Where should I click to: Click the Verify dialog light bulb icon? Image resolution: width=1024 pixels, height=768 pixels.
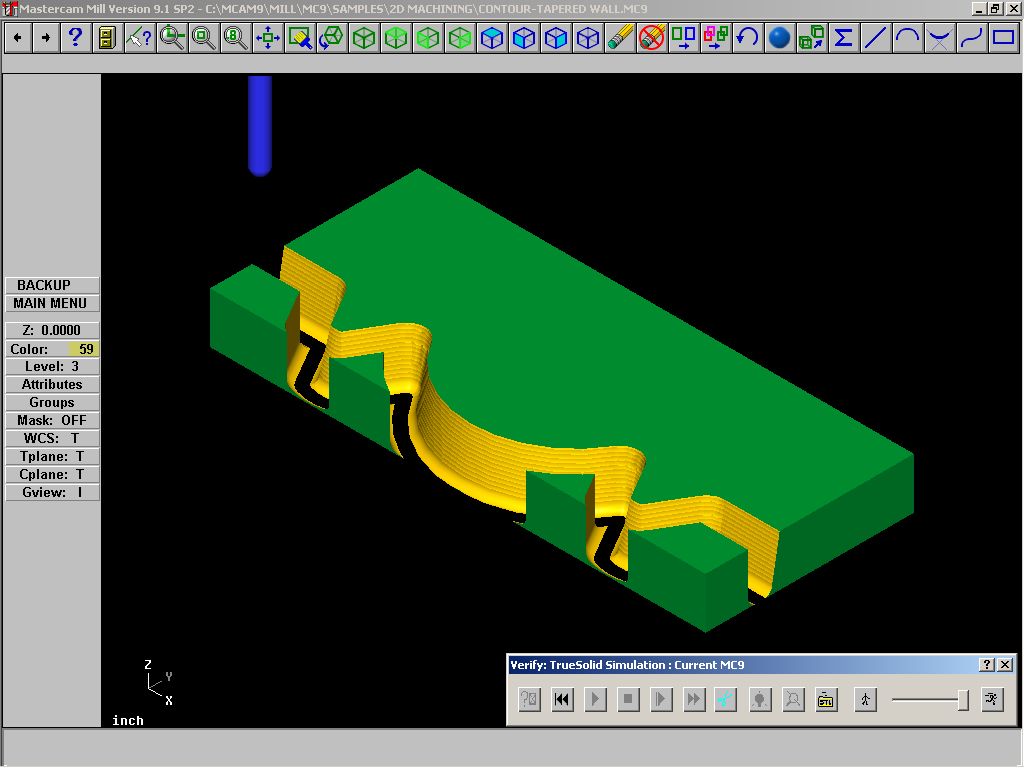(x=760, y=700)
